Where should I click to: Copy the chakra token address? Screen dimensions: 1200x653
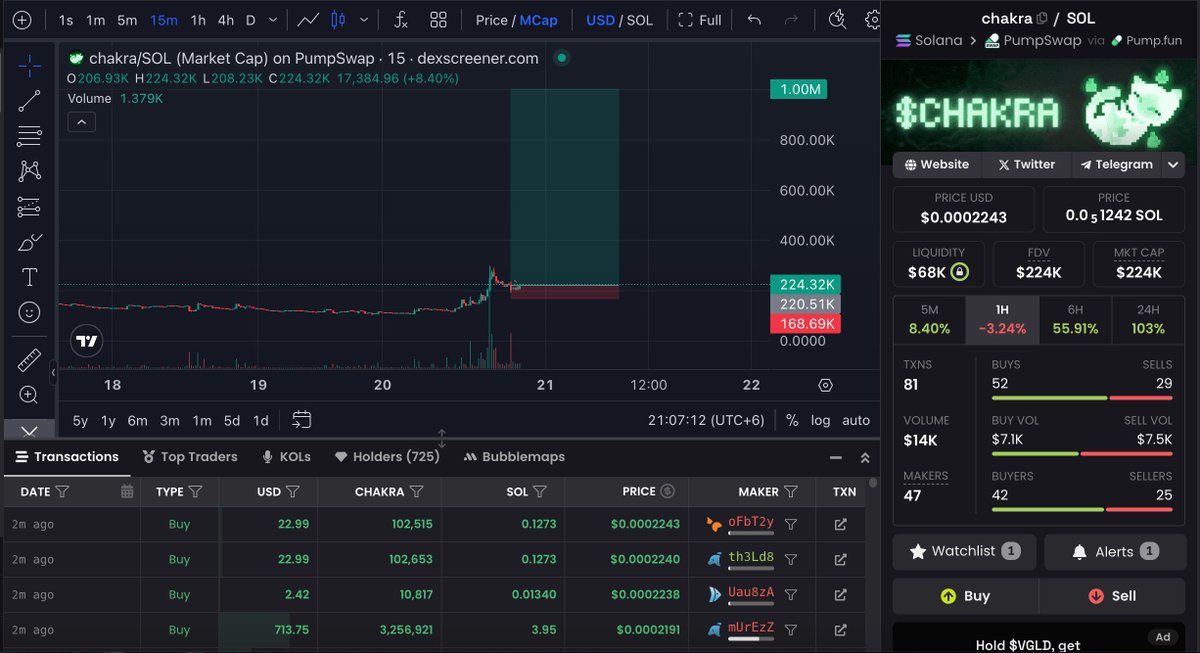(x=1042, y=18)
